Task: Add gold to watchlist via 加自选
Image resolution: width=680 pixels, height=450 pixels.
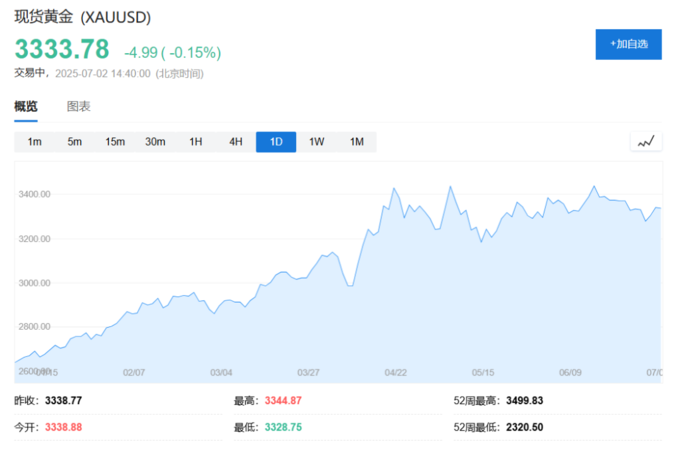Action: coord(628,44)
